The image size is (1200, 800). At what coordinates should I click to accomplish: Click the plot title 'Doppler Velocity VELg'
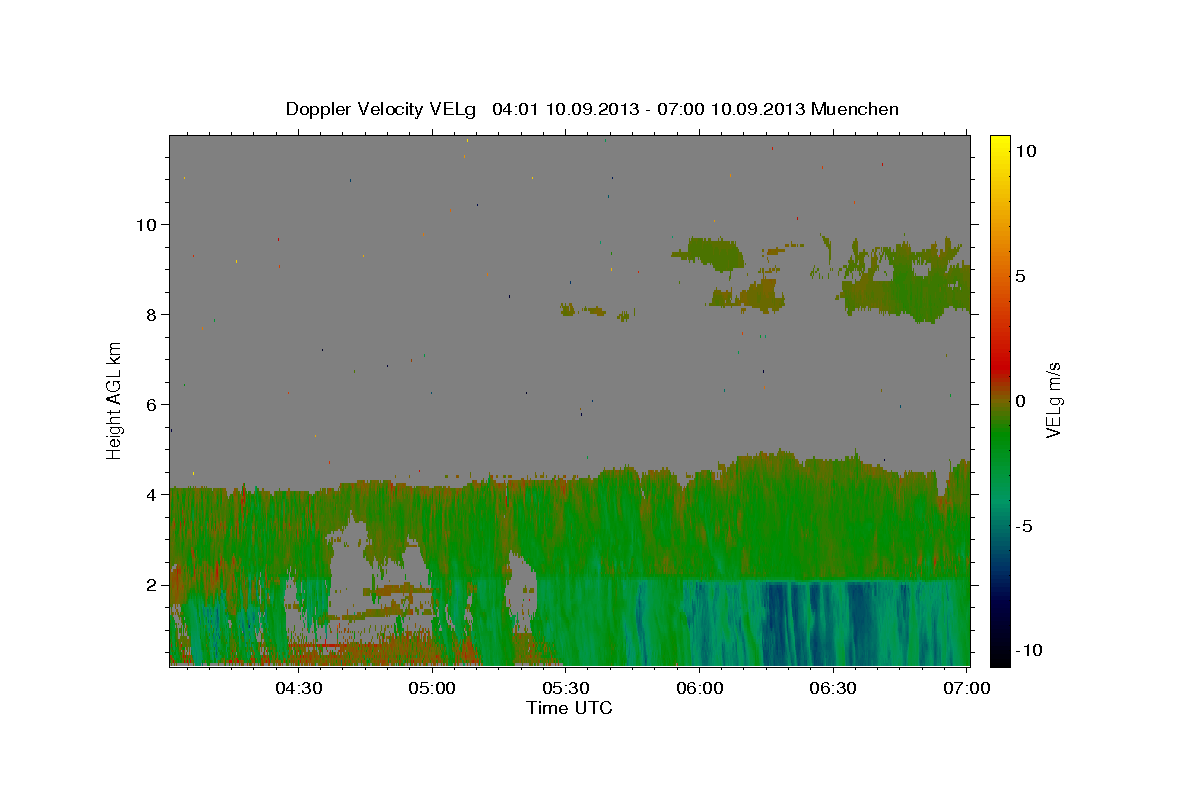pyautogui.click(x=383, y=109)
